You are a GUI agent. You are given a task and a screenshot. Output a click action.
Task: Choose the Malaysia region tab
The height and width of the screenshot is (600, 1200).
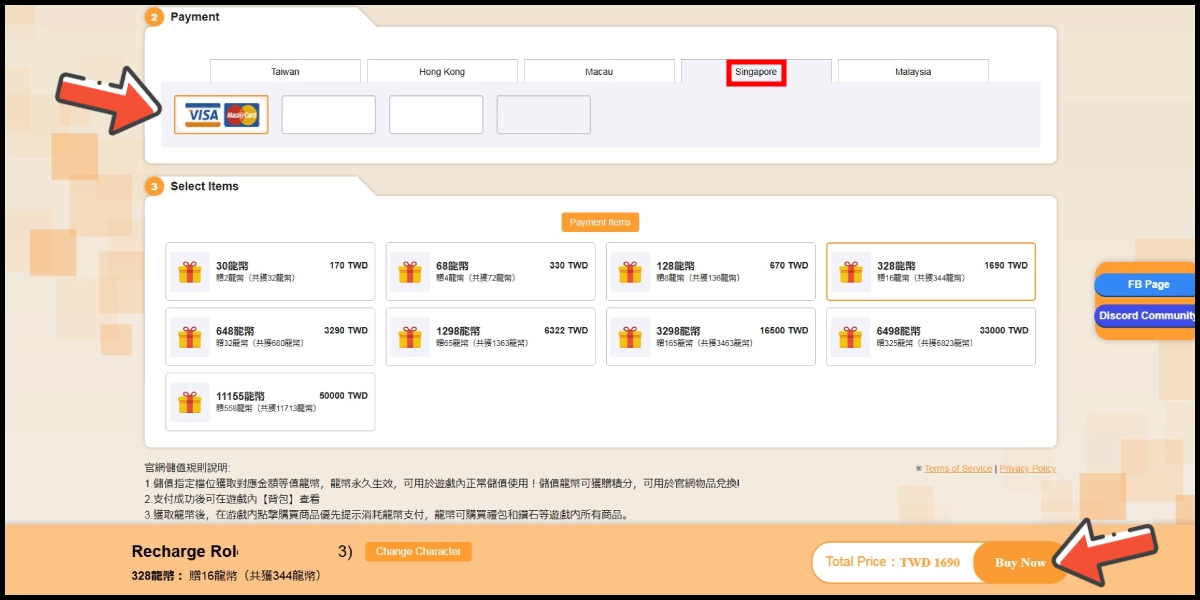click(913, 72)
